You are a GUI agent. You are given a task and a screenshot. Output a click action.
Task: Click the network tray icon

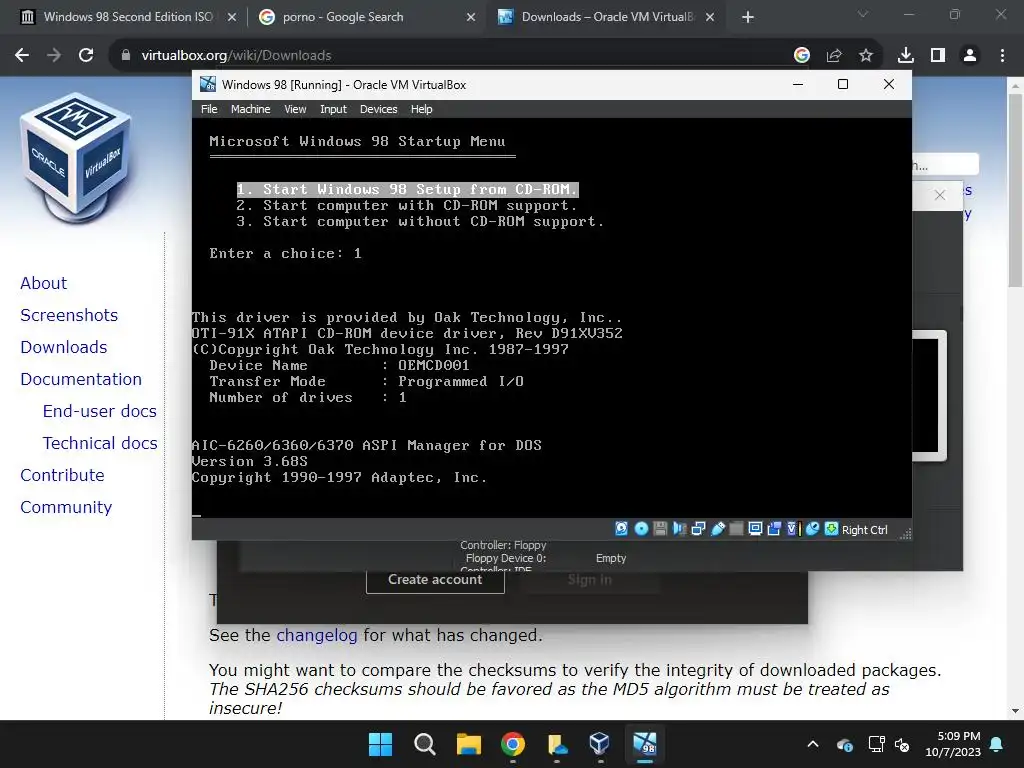(x=876, y=744)
